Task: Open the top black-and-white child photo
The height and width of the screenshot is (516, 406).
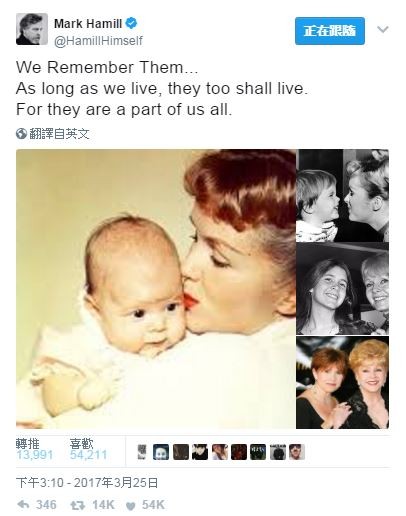Action: coord(342,195)
